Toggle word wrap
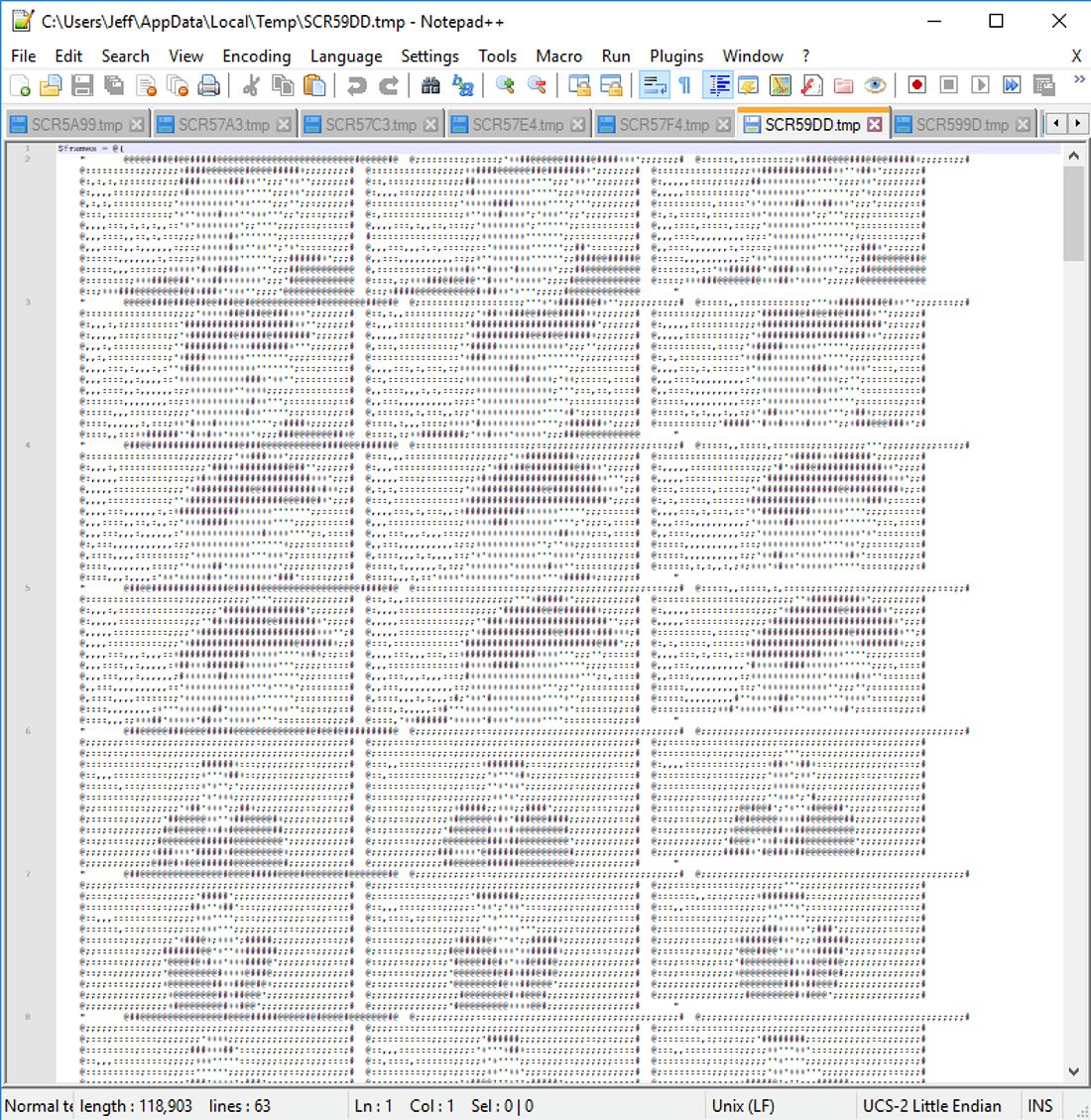 (x=654, y=85)
